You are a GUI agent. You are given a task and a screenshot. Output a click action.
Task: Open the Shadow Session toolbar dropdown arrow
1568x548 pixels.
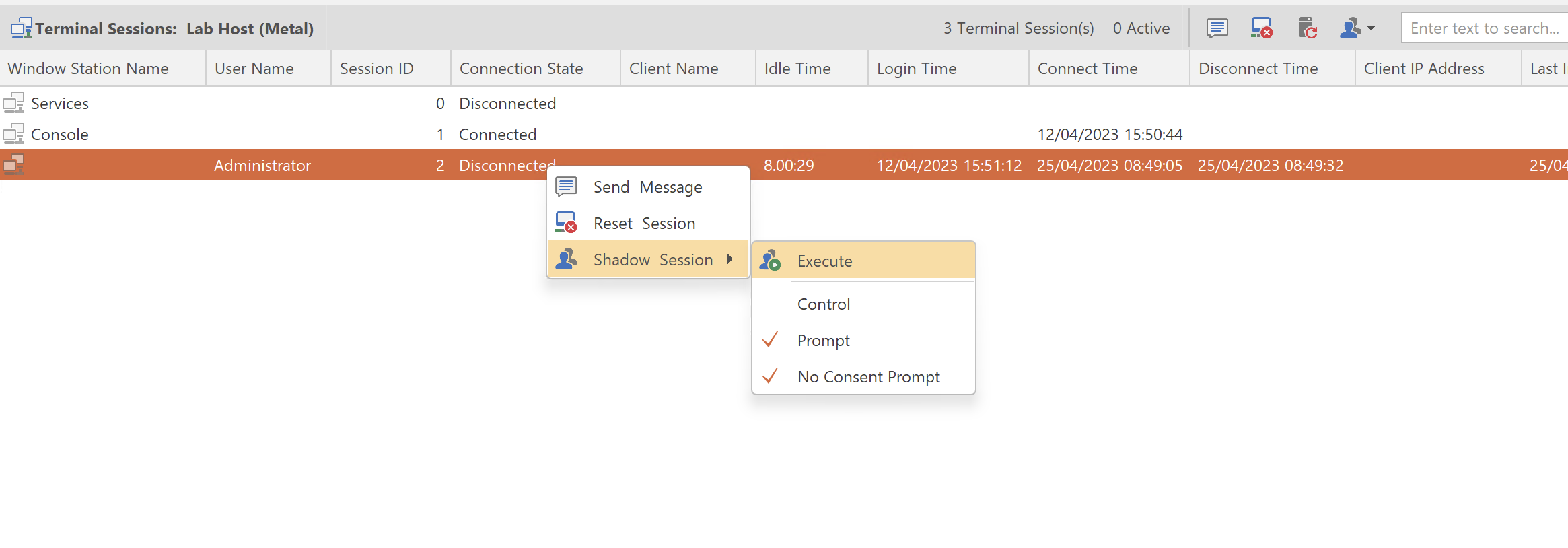coord(1371,28)
